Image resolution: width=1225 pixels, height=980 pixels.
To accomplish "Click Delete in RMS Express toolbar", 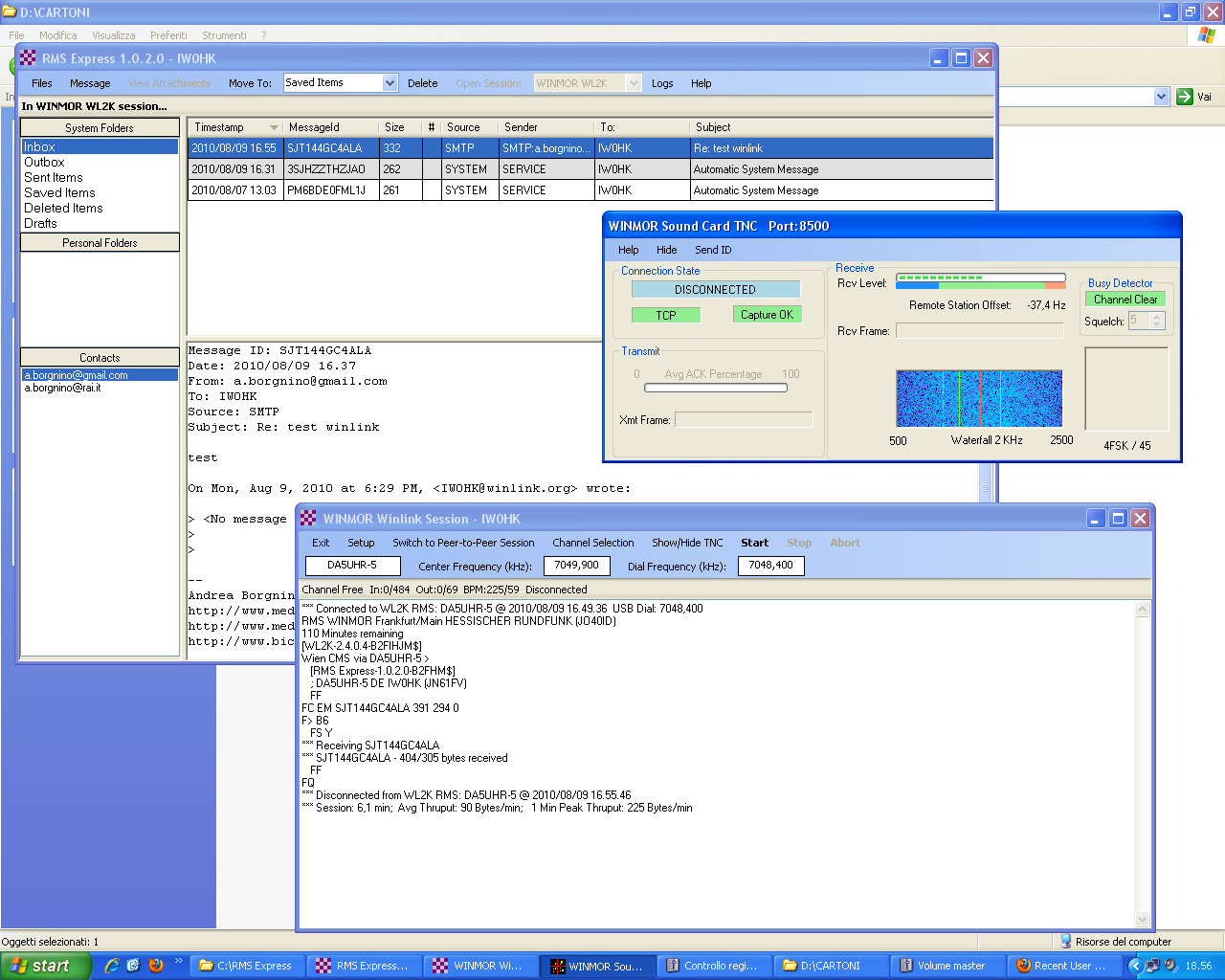I will (422, 83).
